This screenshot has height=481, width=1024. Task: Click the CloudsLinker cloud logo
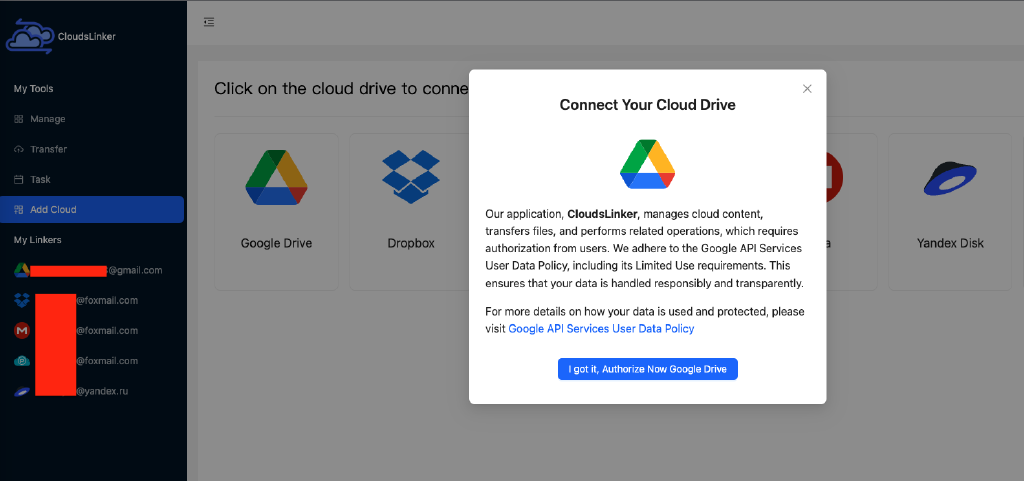(x=31, y=37)
